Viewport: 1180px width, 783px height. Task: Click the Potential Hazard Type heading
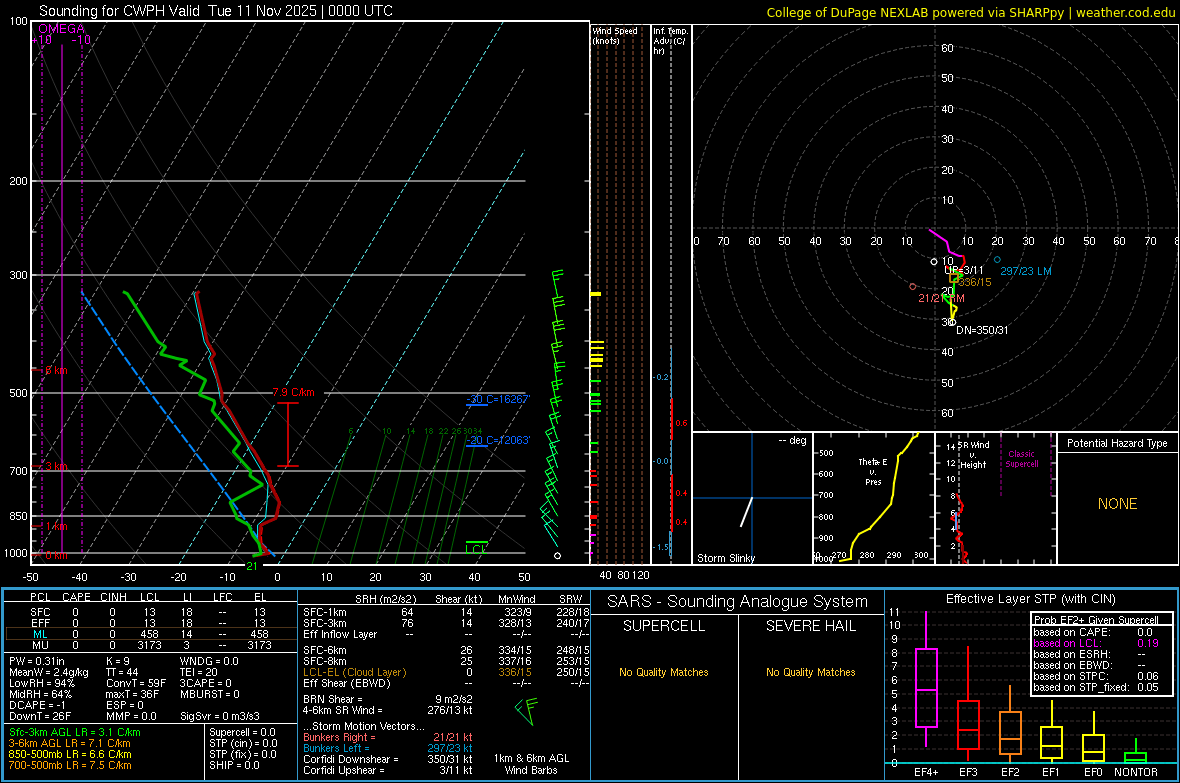(x=1117, y=443)
